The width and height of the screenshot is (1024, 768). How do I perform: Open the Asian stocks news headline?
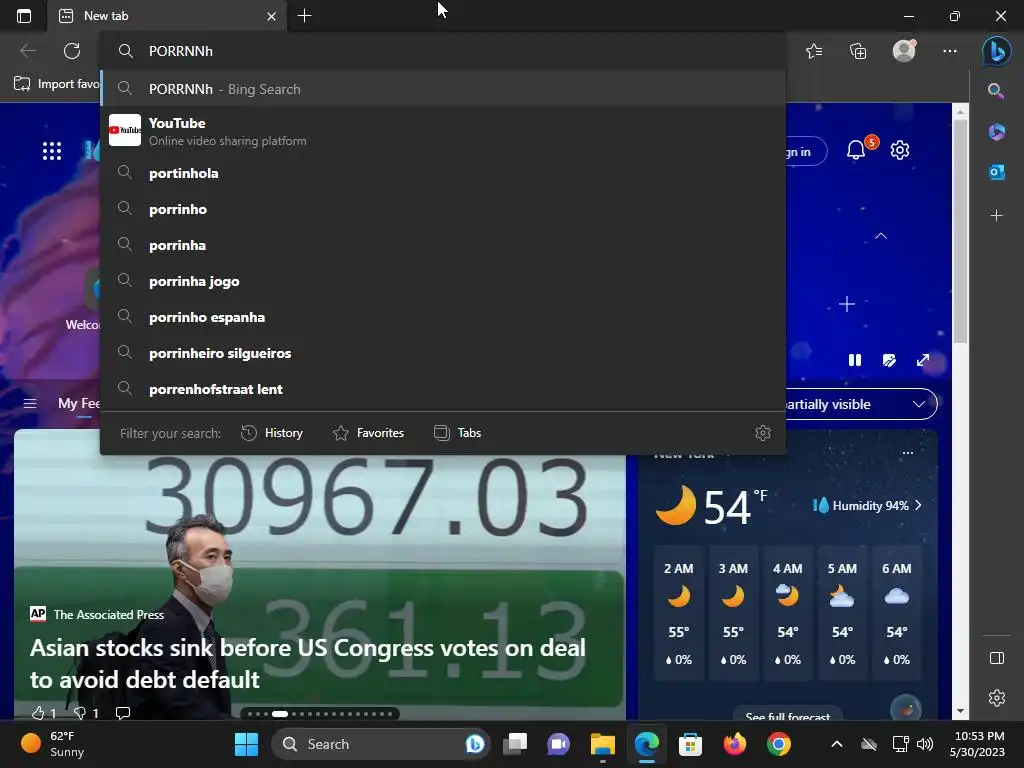(308, 664)
